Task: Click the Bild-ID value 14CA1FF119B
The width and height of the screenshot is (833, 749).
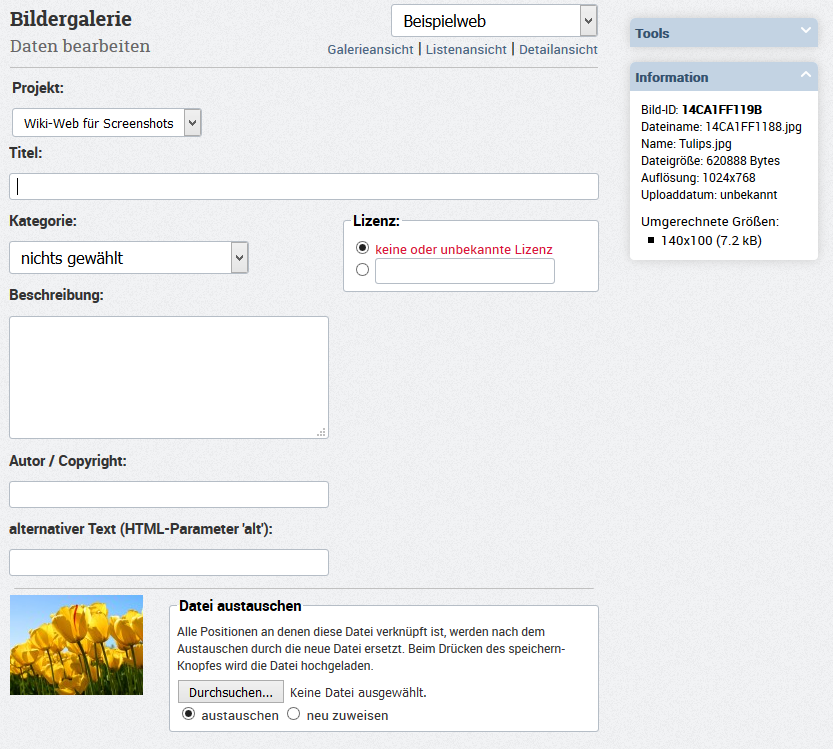Action: coord(721,109)
